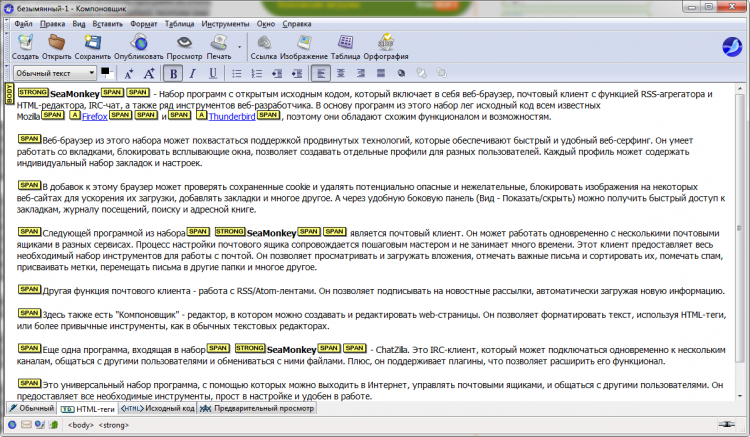
Task: Click the Открыть open file icon
Action: click(x=56, y=43)
